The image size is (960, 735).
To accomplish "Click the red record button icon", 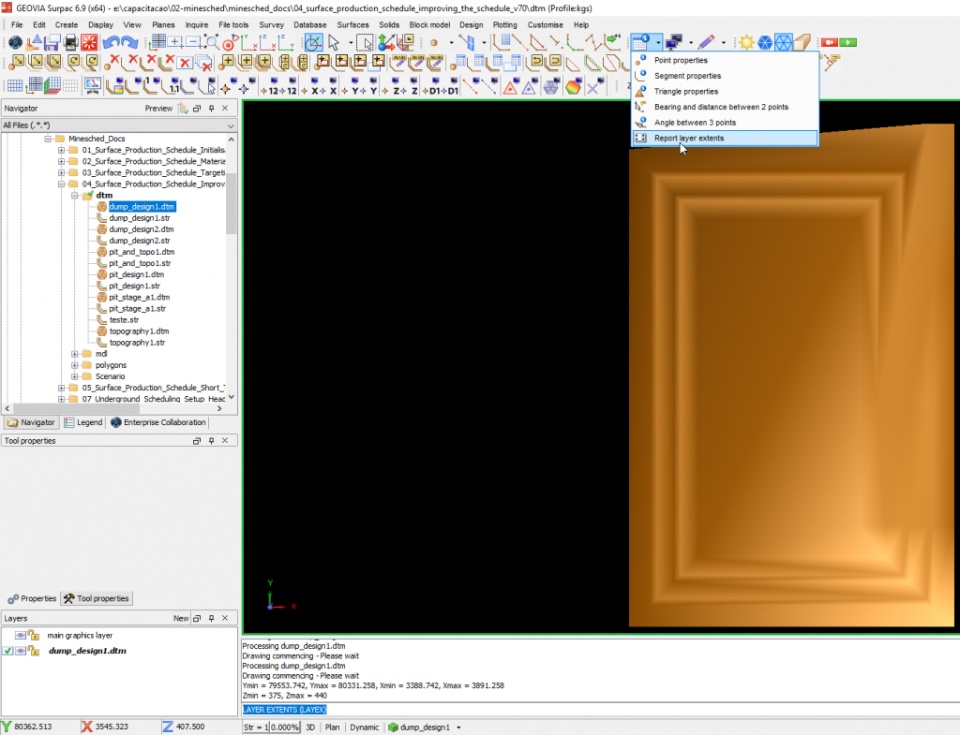I will [x=829, y=43].
